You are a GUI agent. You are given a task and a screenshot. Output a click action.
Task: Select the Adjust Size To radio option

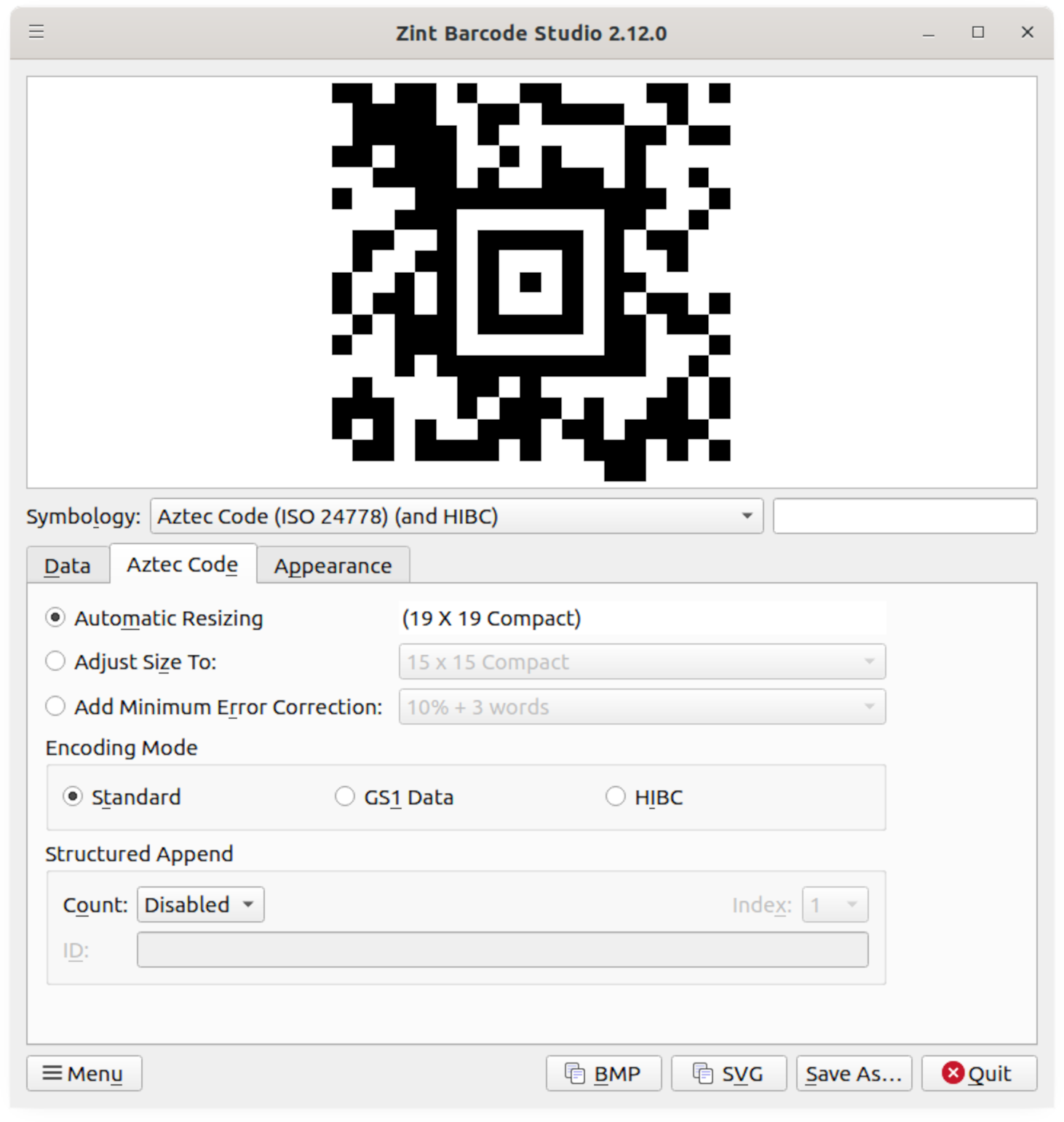[x=55, y=661]
